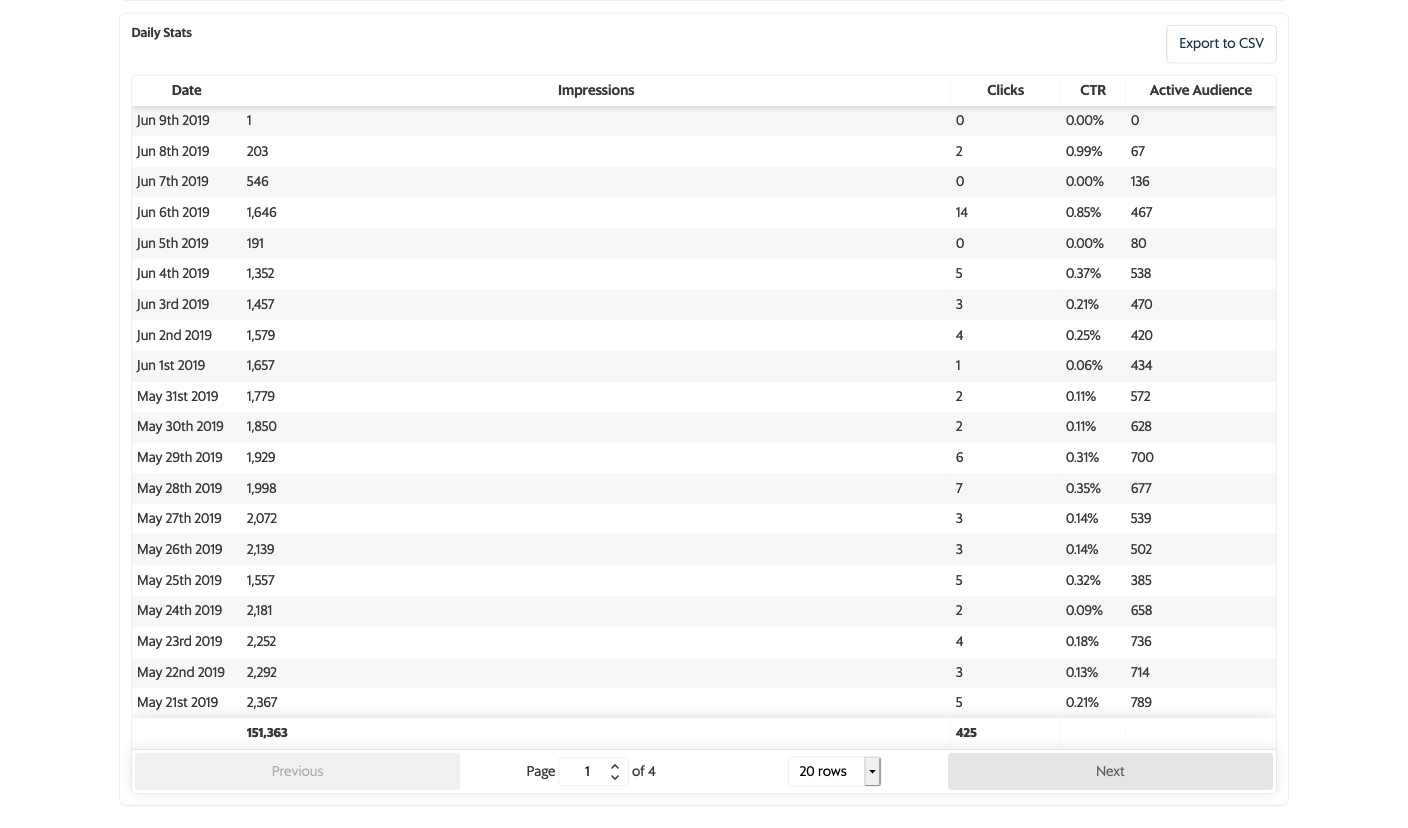Sort by the Clicks column header
Screen dimensions: 1408x828
pyautogui.click(x=1005, y=90)
